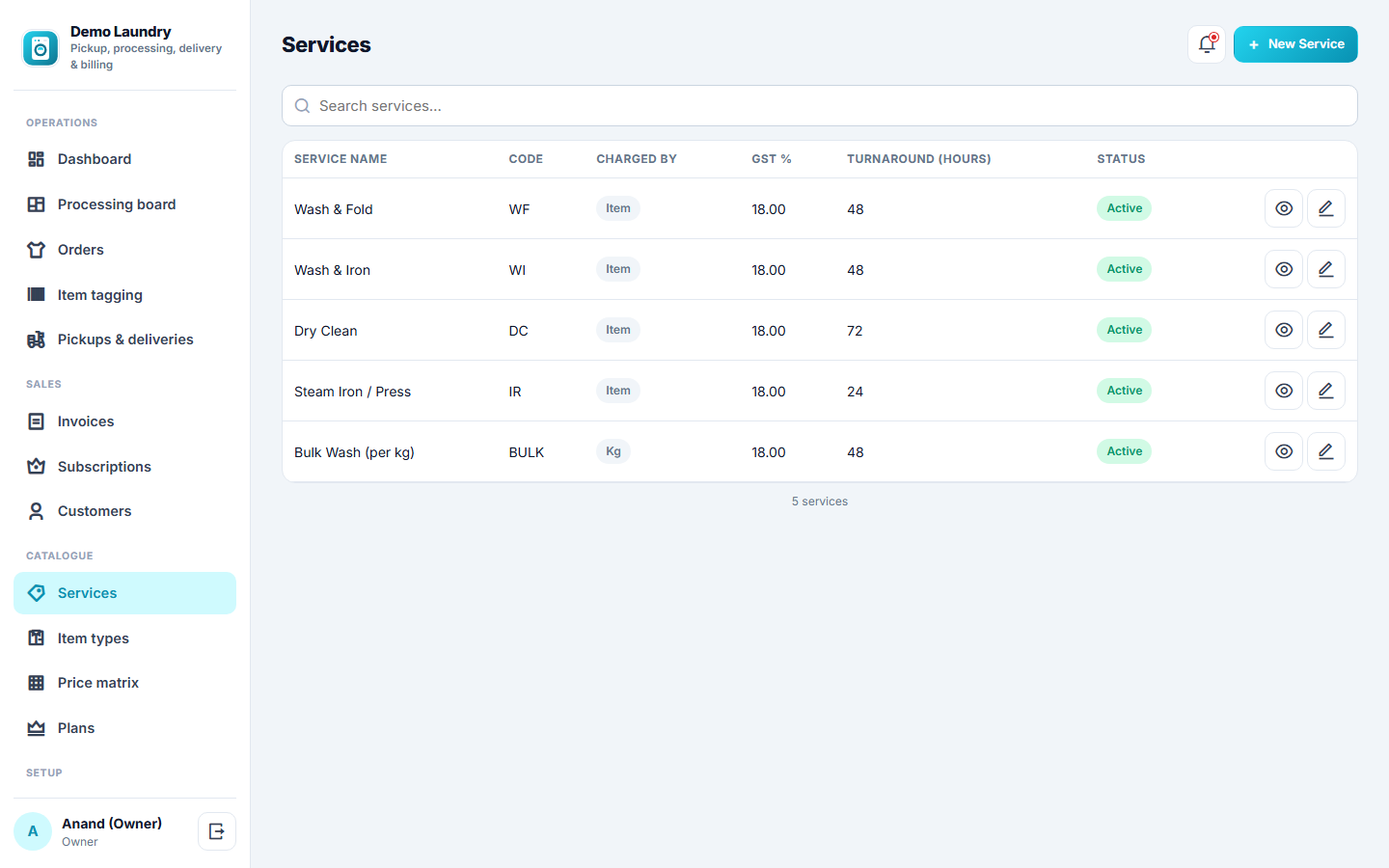Open the Subscriptions section
Screen dimensions: 1389x868
[124, 467]
